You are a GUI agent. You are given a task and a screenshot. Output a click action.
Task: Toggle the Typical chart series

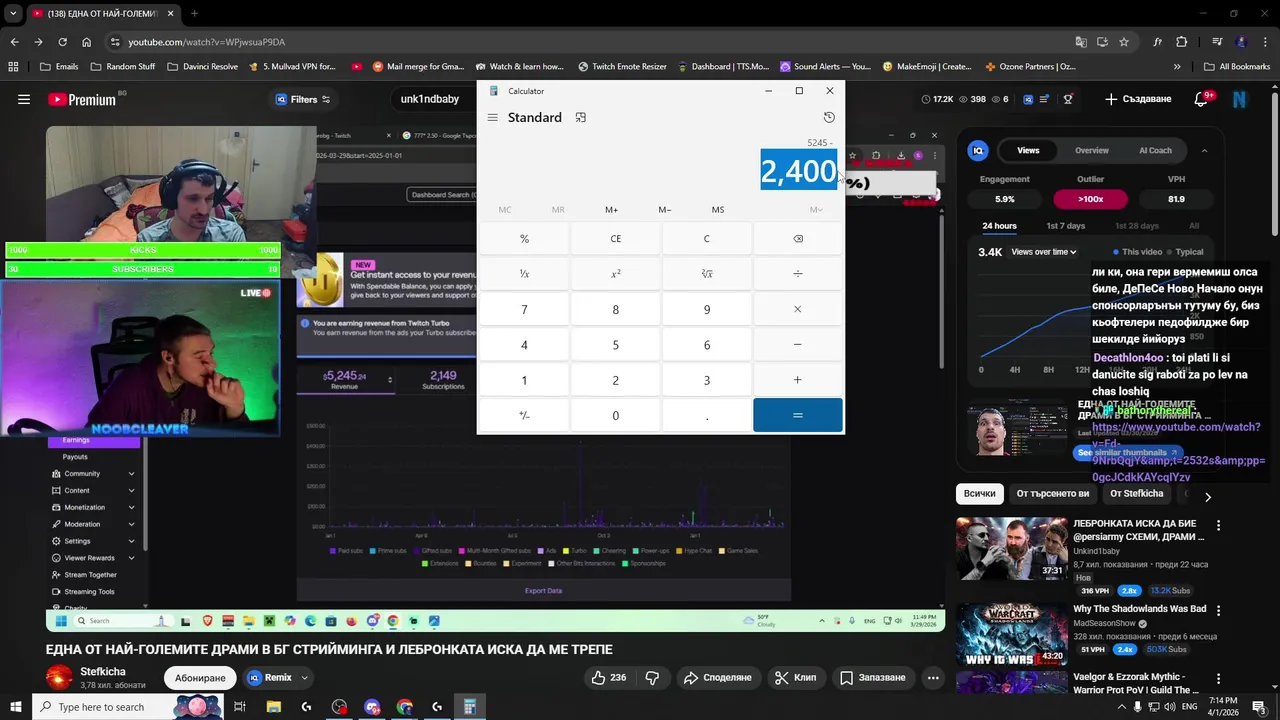[1185, 252]
